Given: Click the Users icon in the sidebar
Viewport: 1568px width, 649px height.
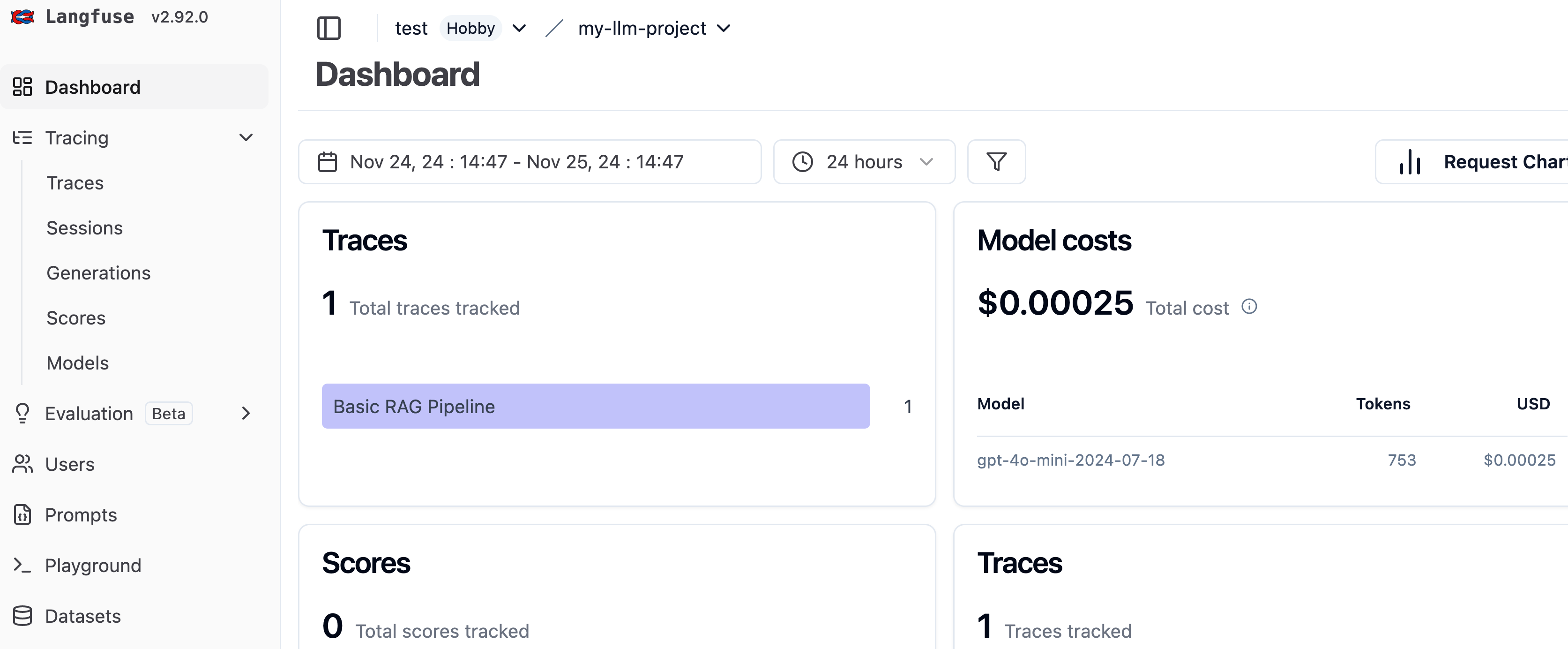Looking at the screenshot, I should 22,464.
